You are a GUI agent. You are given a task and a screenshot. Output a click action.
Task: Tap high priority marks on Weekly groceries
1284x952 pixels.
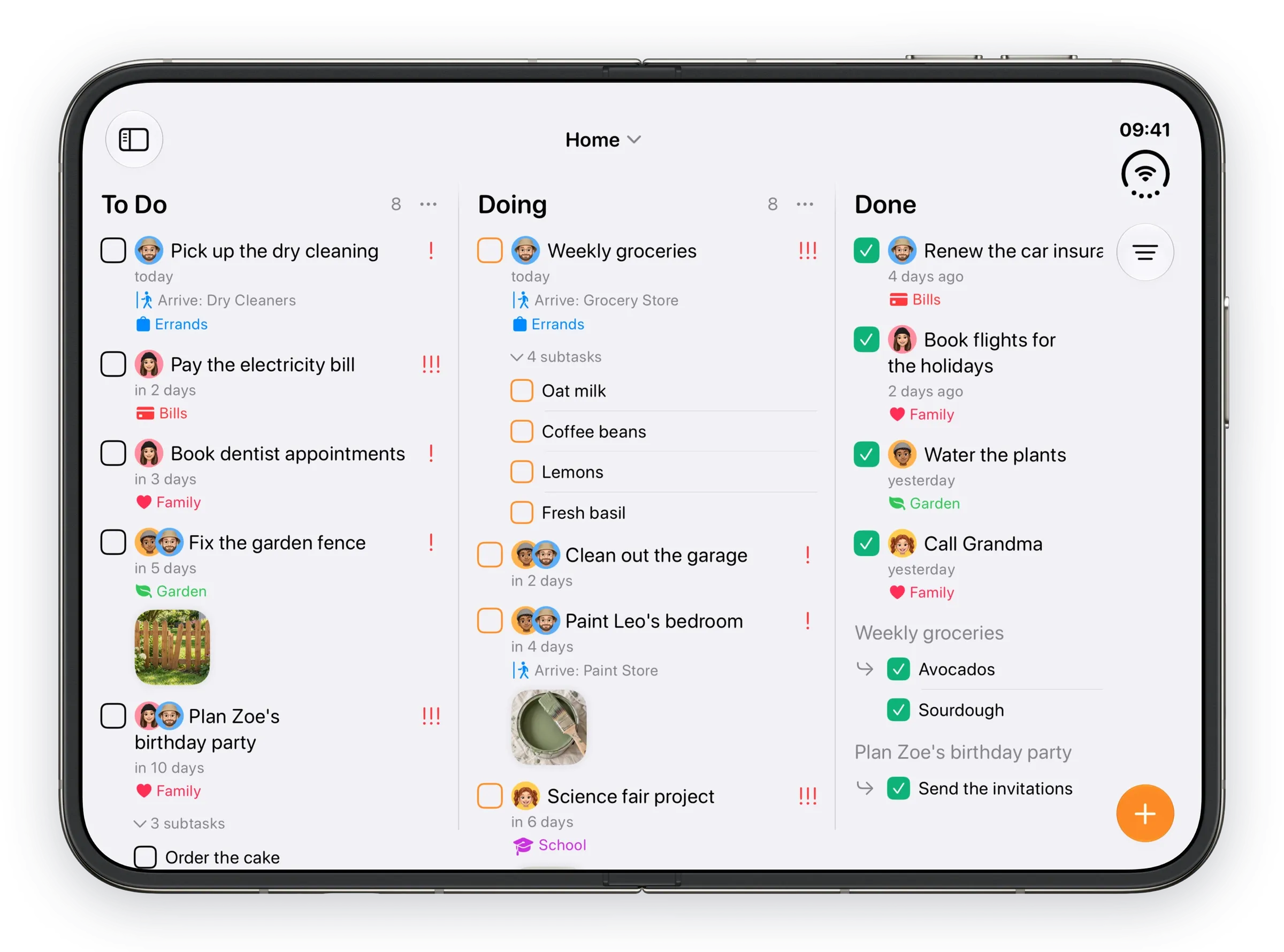point(807,251)
